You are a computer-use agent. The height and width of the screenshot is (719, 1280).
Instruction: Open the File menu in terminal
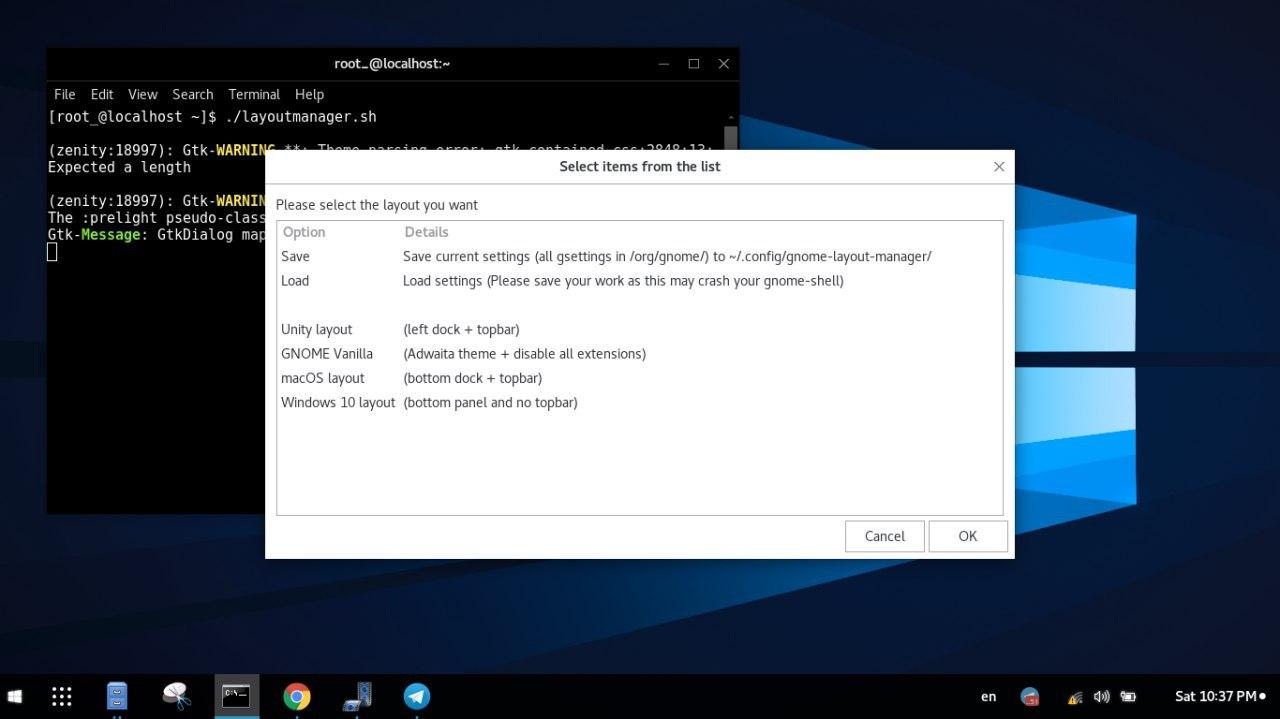[x=64, y=94]
